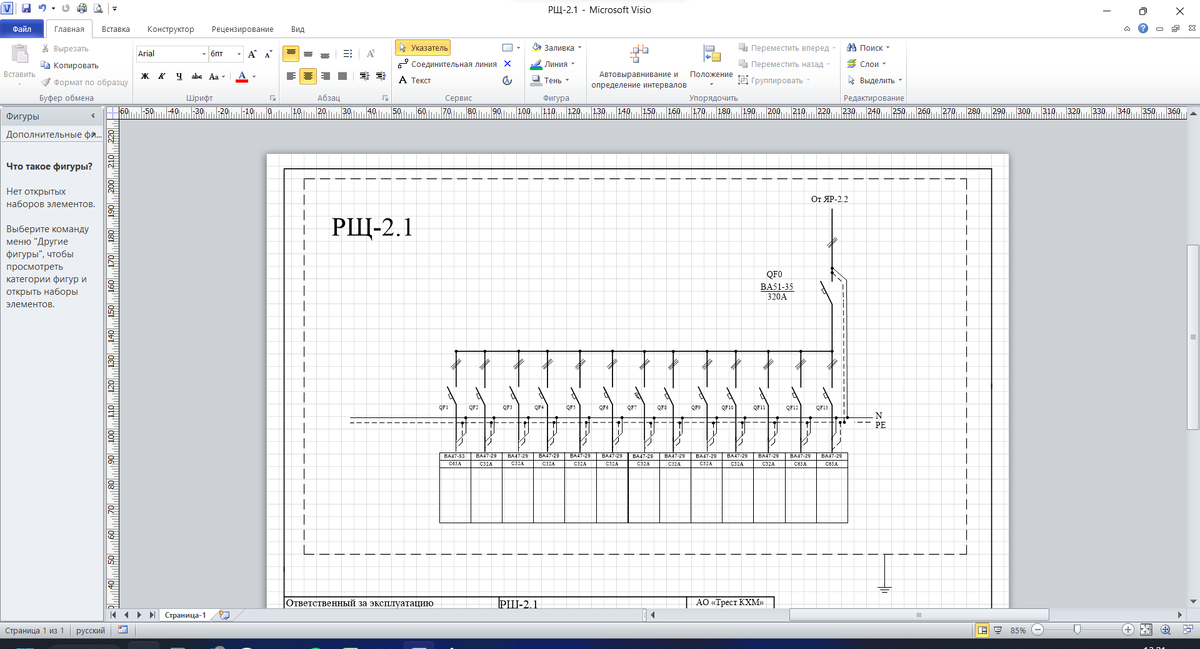This screenshot has width=1200, height=649.
Task: Open Paragraph dialog launcher in Абзац group
Action: click(384, 98)
